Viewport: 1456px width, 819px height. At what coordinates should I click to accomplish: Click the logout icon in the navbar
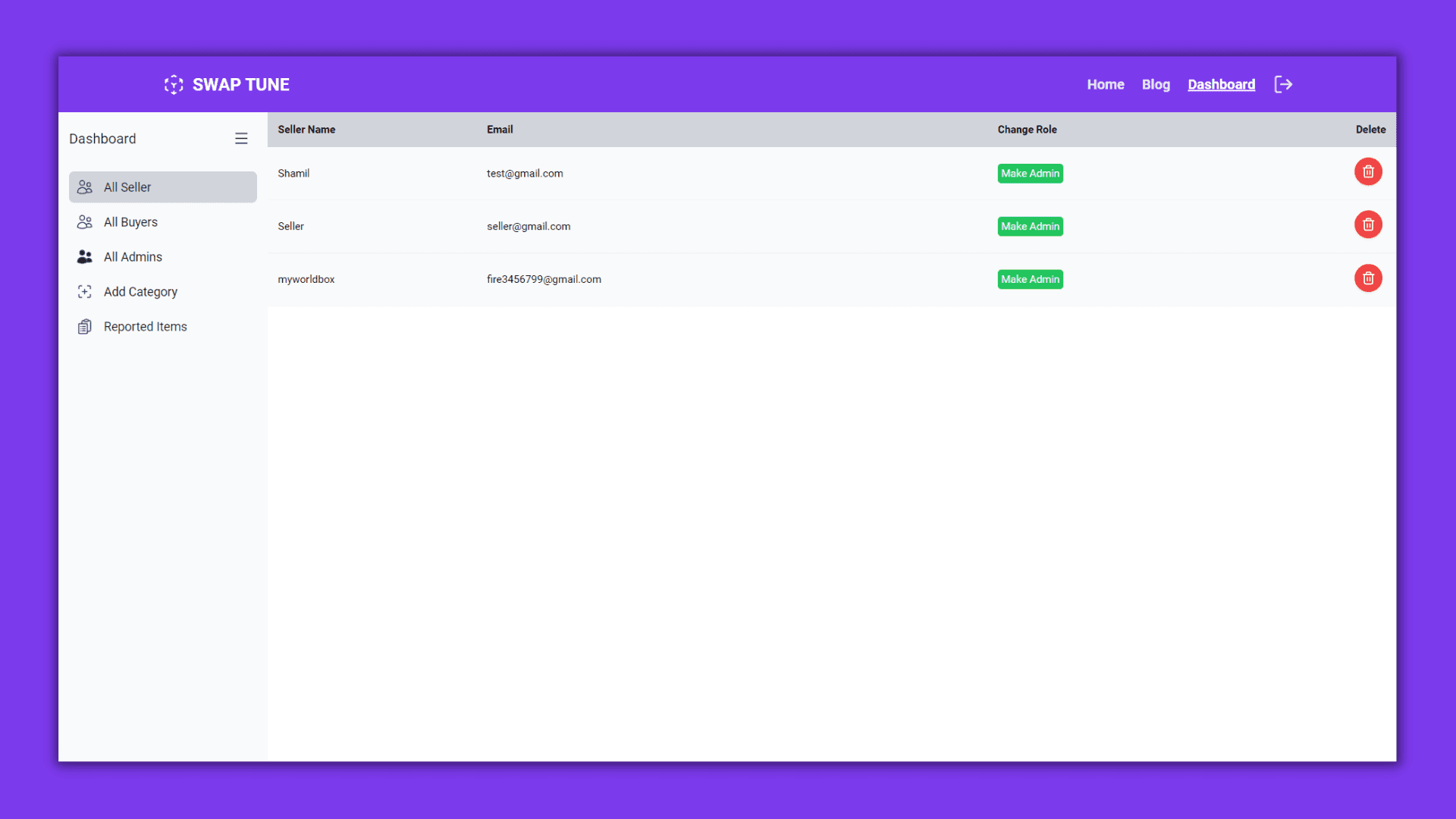pyautogui.click(x=1283, y=84)
